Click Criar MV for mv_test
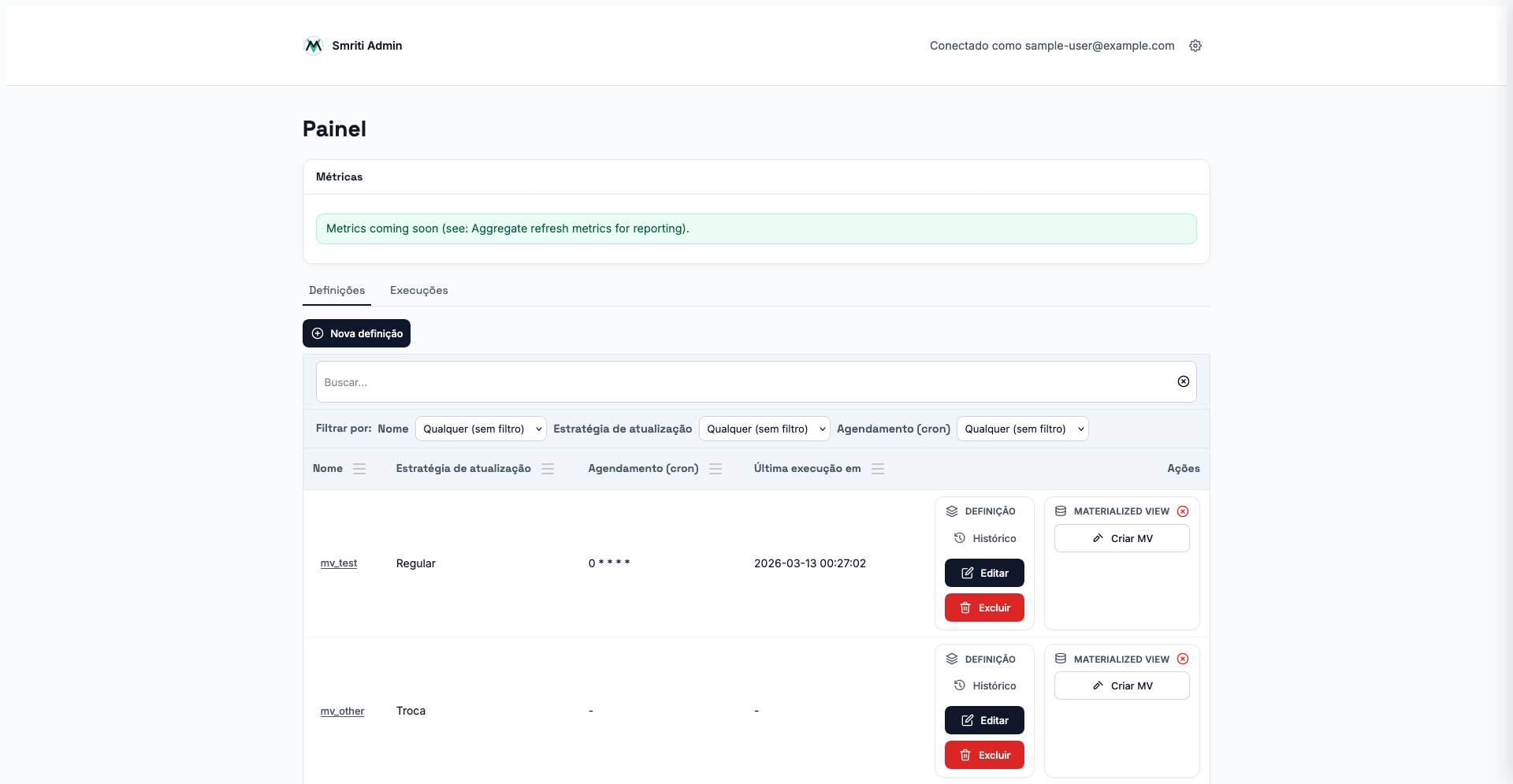 (1121, 538)
